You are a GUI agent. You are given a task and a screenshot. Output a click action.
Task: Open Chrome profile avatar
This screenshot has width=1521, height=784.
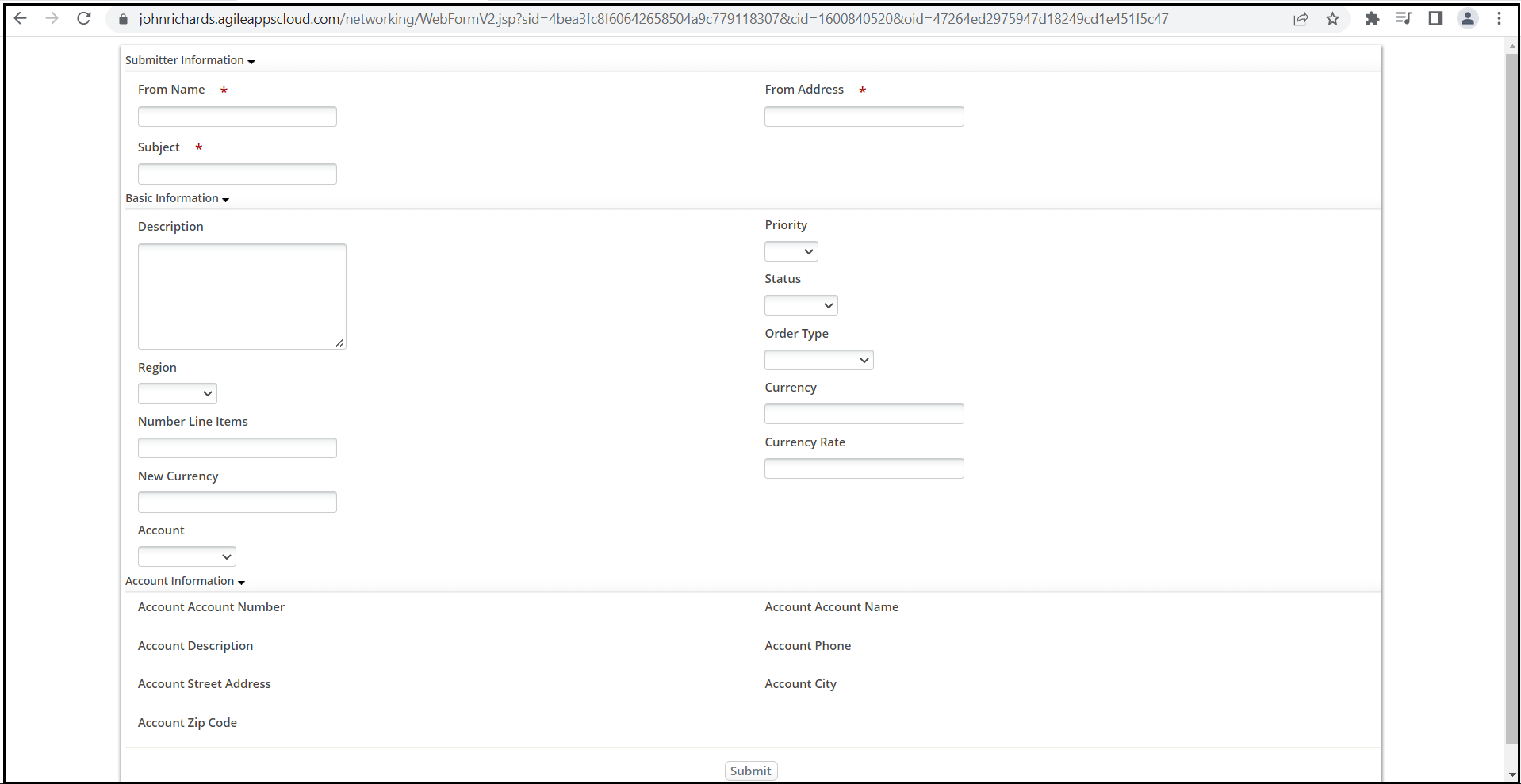pyautogui.click(x=1468, y=18)
